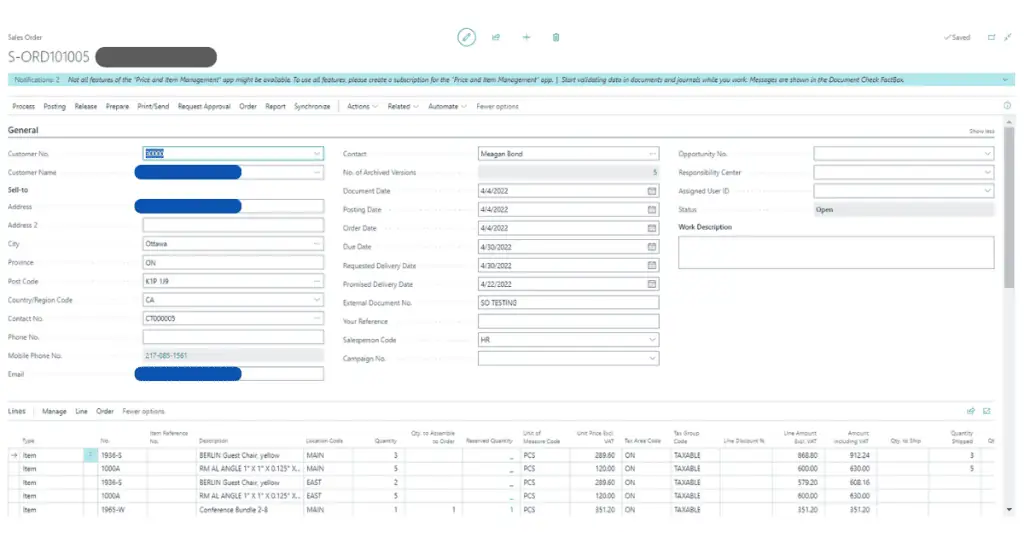Image resolution: width=1024 pixels, height=538 pixels.
Task: Open Document Date calendar picker
Action: (651, 191)
